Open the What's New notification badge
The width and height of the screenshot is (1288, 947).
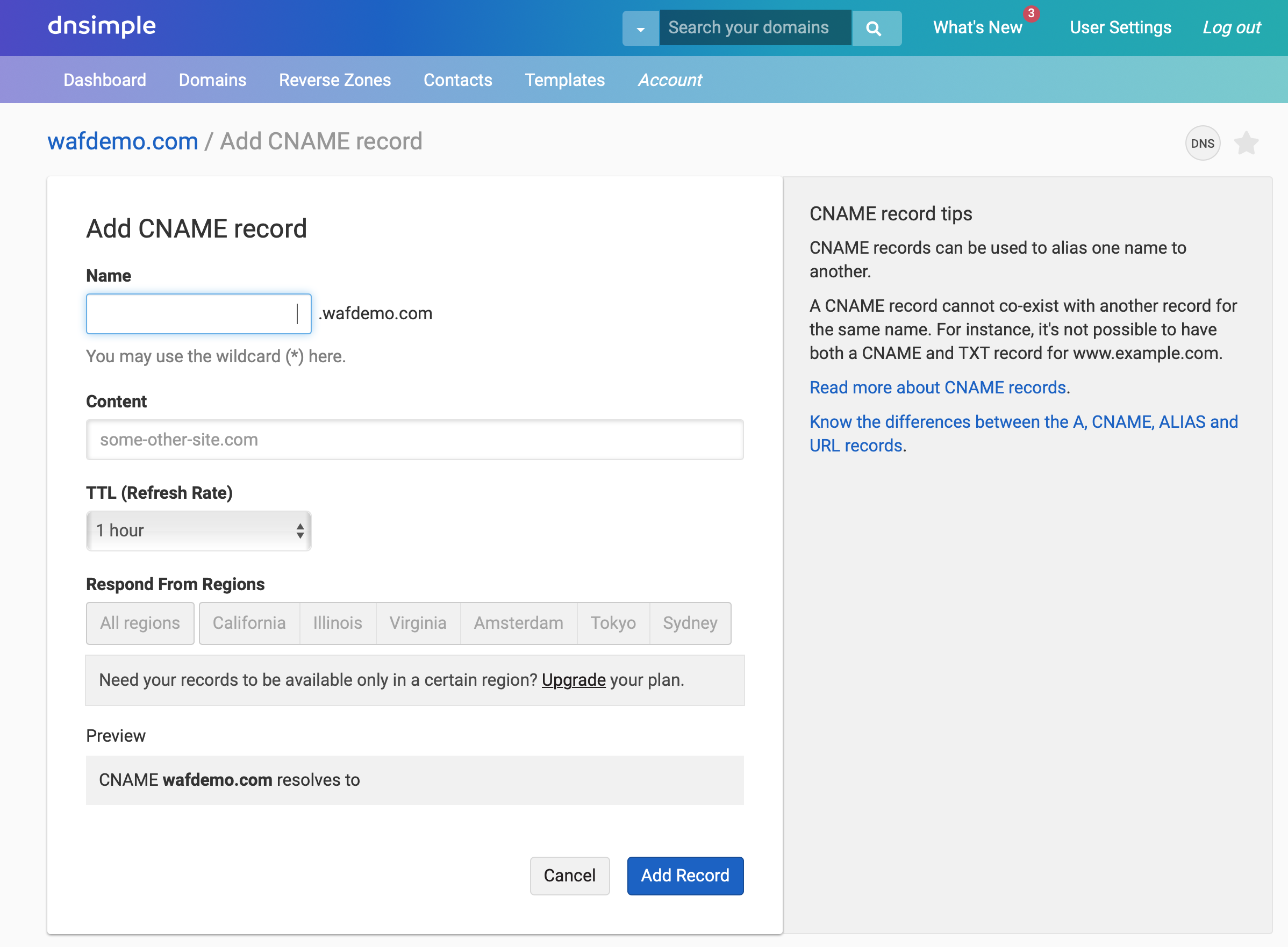click(x=1031, y=13)
